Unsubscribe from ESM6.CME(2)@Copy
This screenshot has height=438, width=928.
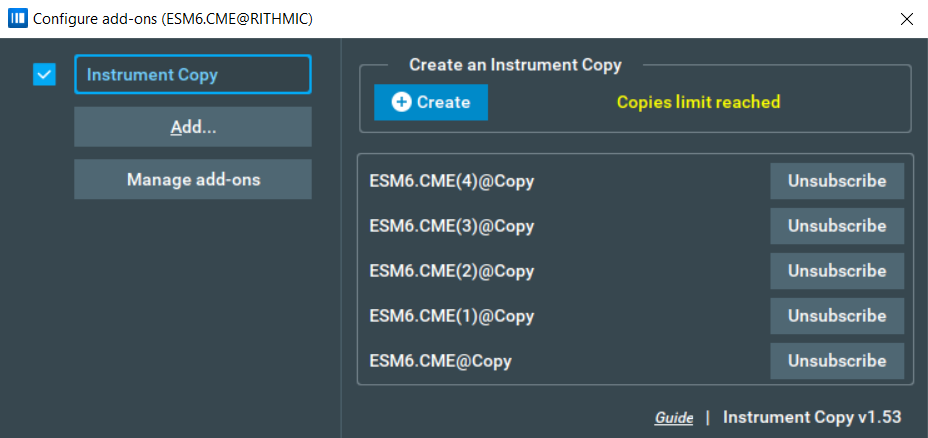pos(837,271)
